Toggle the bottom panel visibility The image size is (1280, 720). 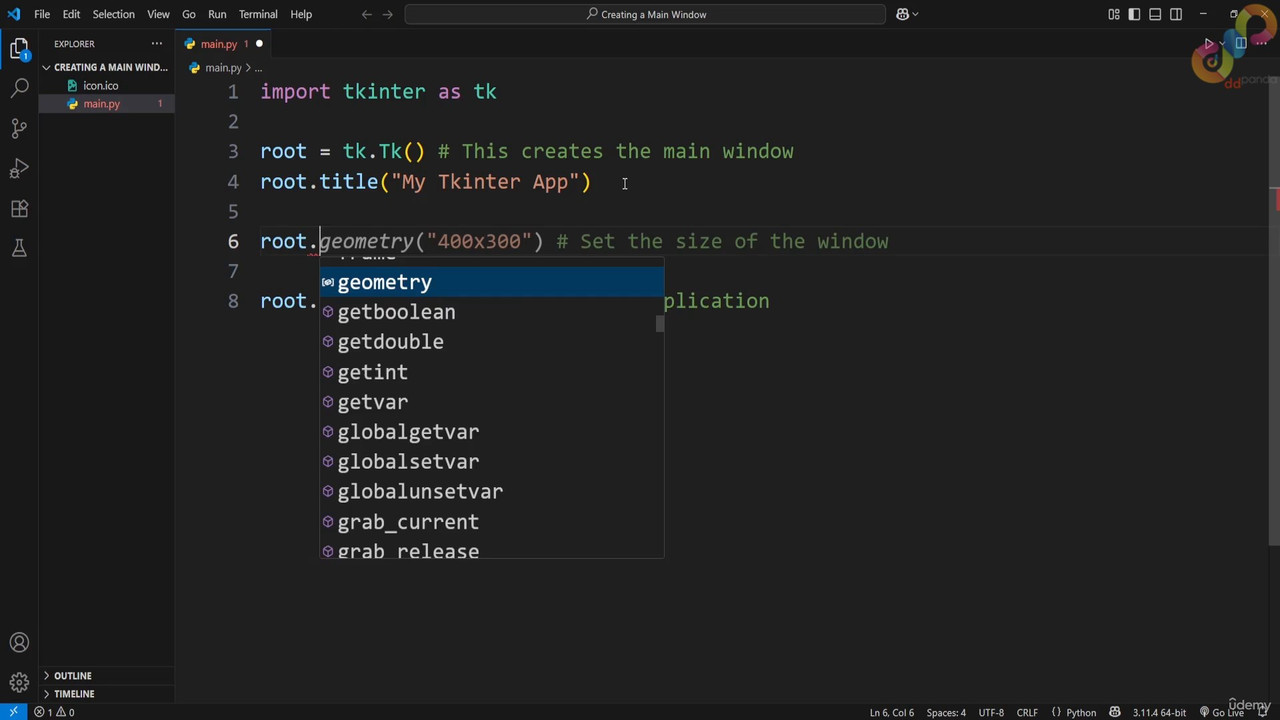click(x=1155, y=14)
